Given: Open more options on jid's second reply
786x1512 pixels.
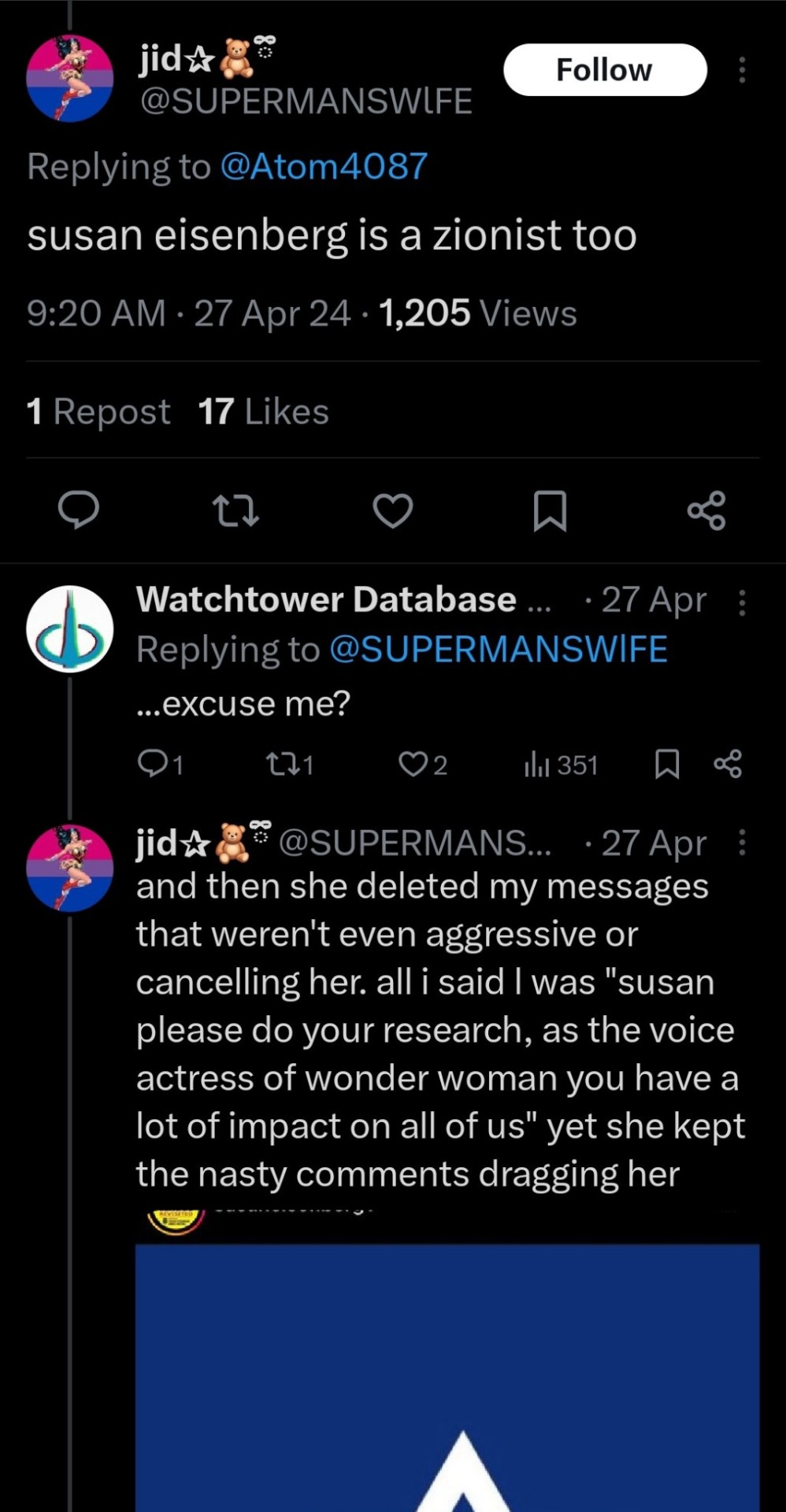Looking at the screenshot, I should (x=741, y=842).
